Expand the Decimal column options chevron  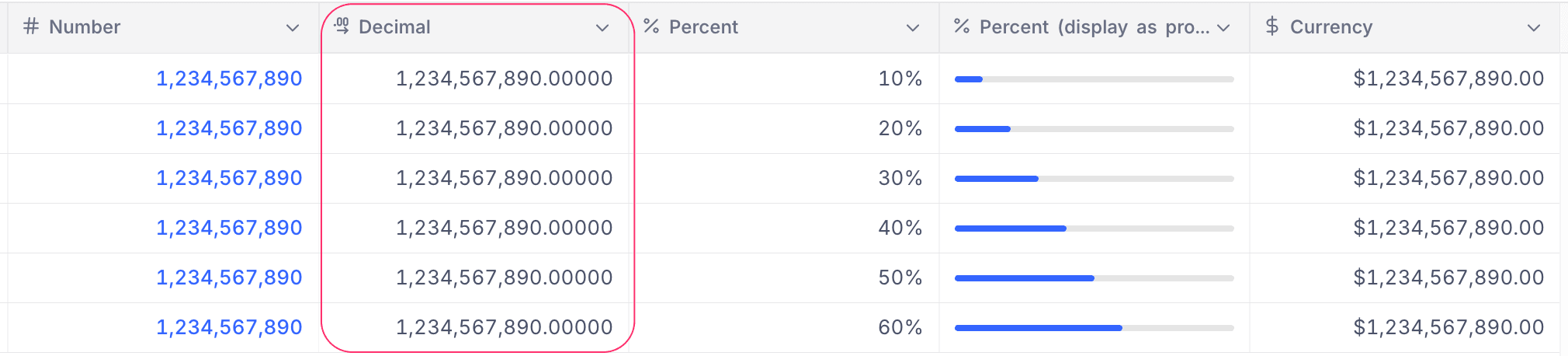(602, 28)
